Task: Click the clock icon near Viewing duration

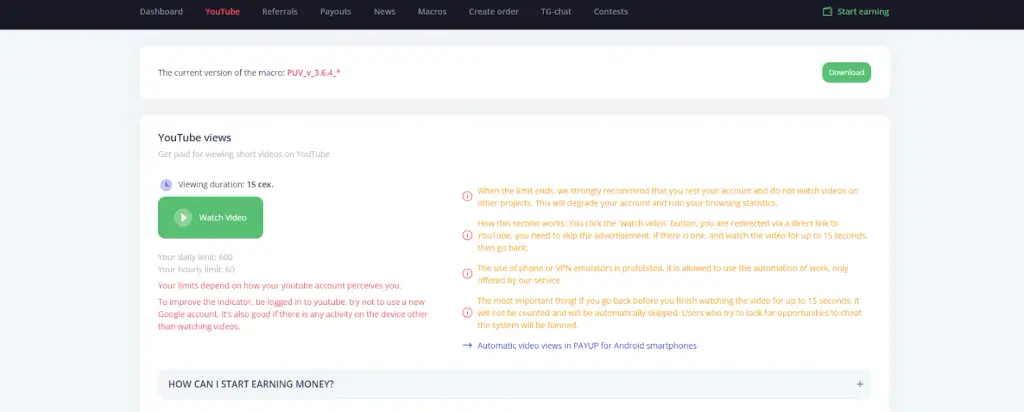Action: pos(166,185)
